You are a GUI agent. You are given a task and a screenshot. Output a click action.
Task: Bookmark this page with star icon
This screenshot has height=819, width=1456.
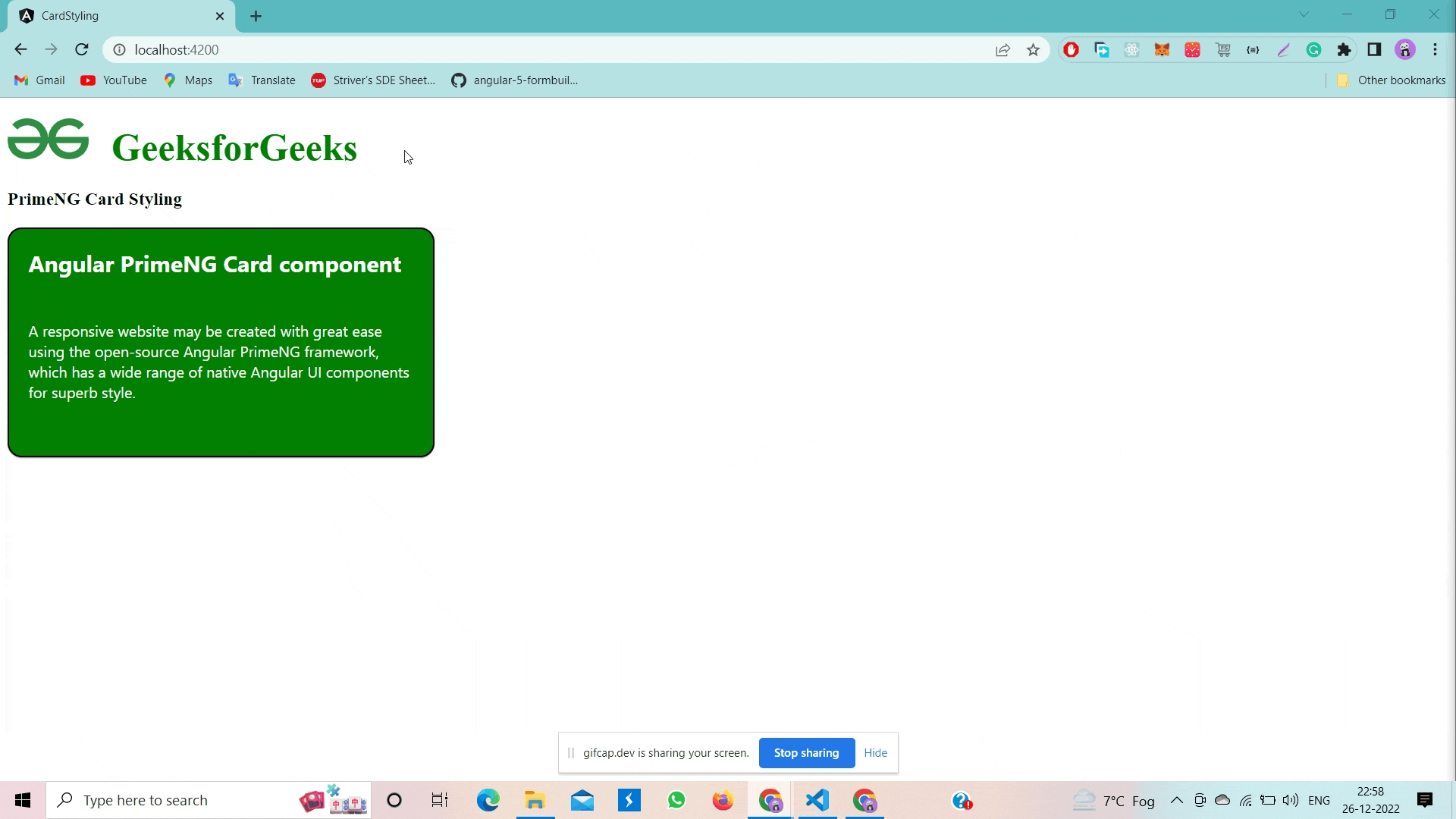click(1033, 50)
